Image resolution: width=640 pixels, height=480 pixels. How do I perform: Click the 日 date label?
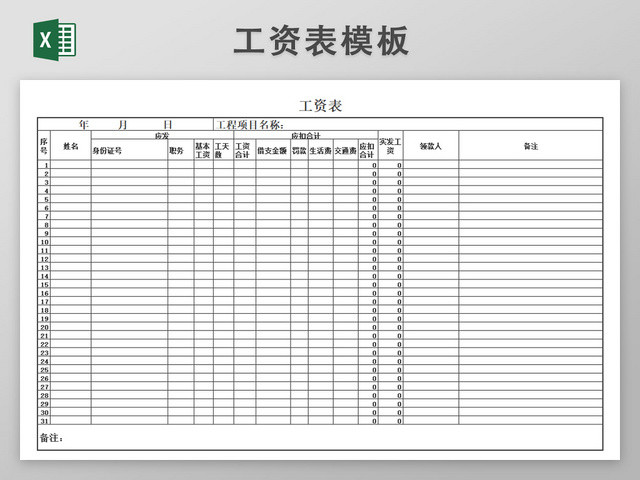tap(168, 124)
